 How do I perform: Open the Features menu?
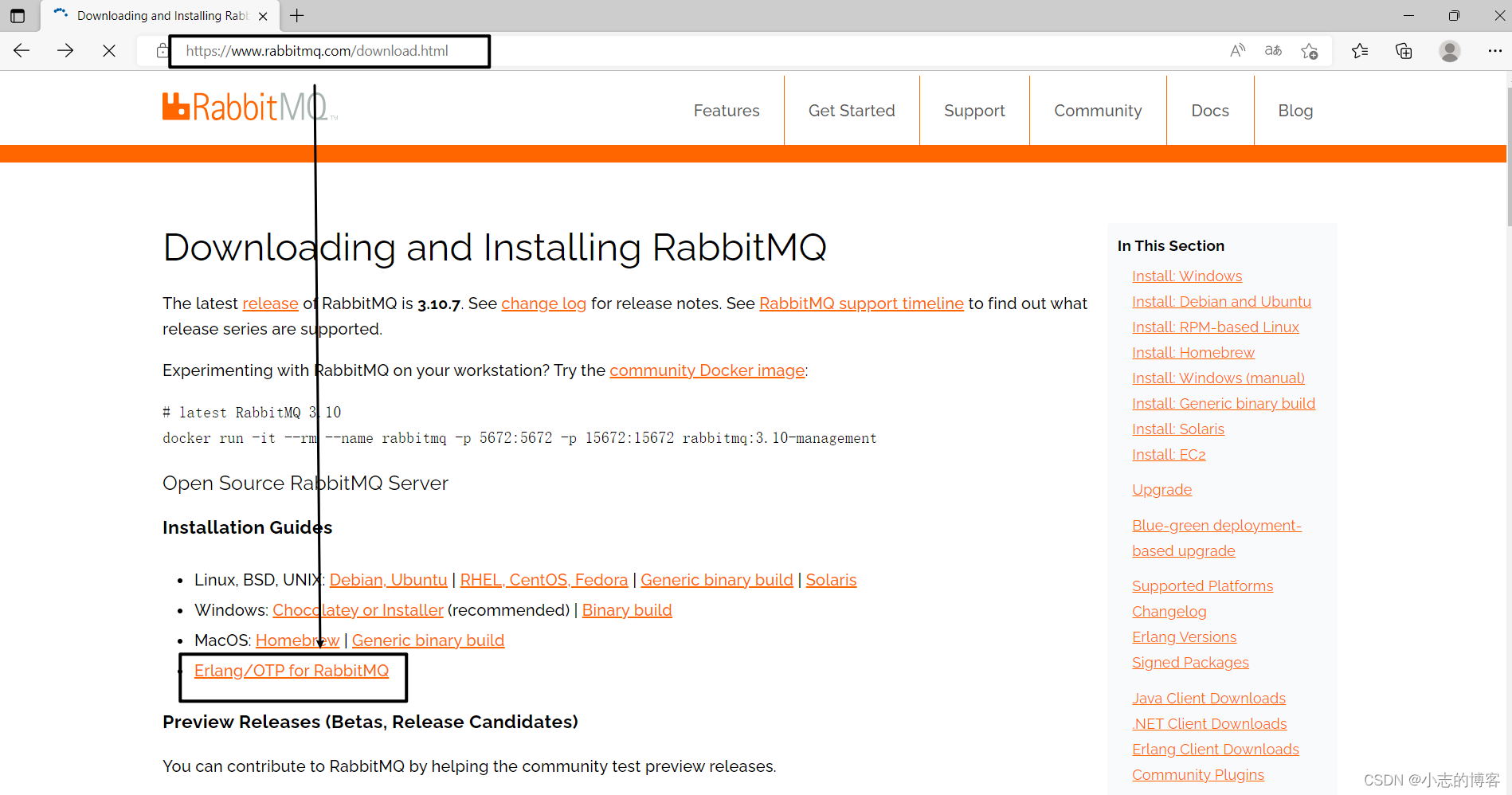tap(727, 111)
